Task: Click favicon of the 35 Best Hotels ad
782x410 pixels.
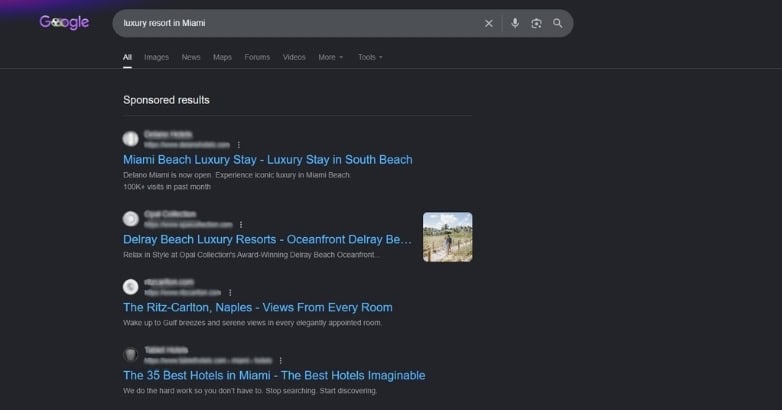Action: 131,355
